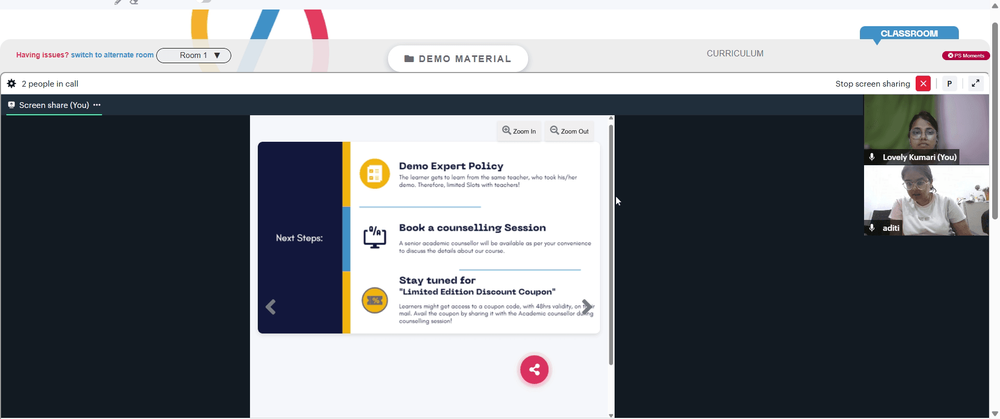Zoom out of the shared slide
The image size is (1000, 419).
coord(570,131)
